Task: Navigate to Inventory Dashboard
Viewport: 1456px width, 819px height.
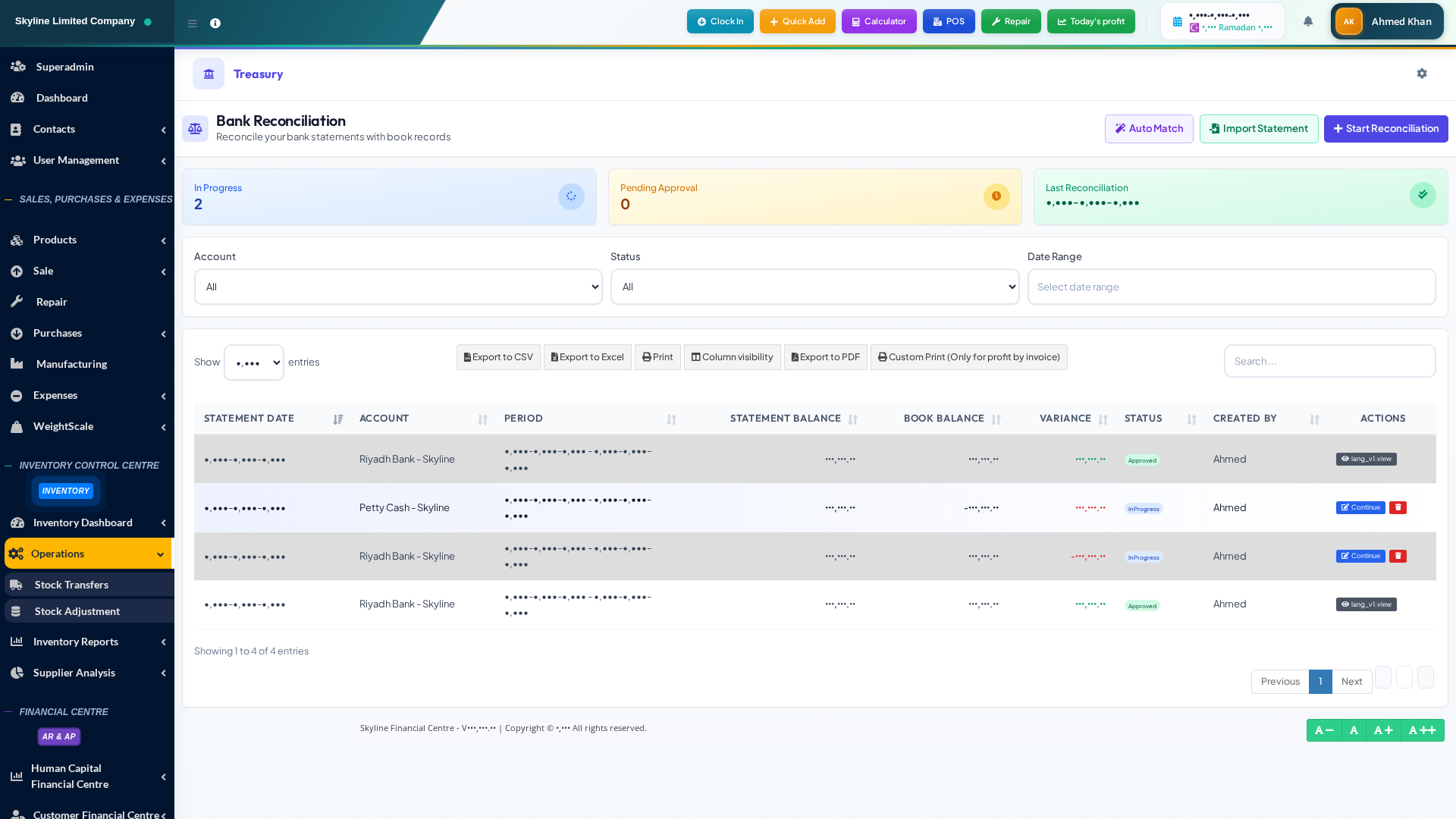Action: click(x=83, y=522)
